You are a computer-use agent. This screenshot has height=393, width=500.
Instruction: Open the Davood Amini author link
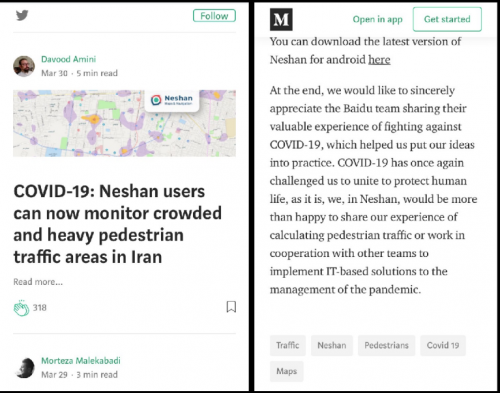68,59
